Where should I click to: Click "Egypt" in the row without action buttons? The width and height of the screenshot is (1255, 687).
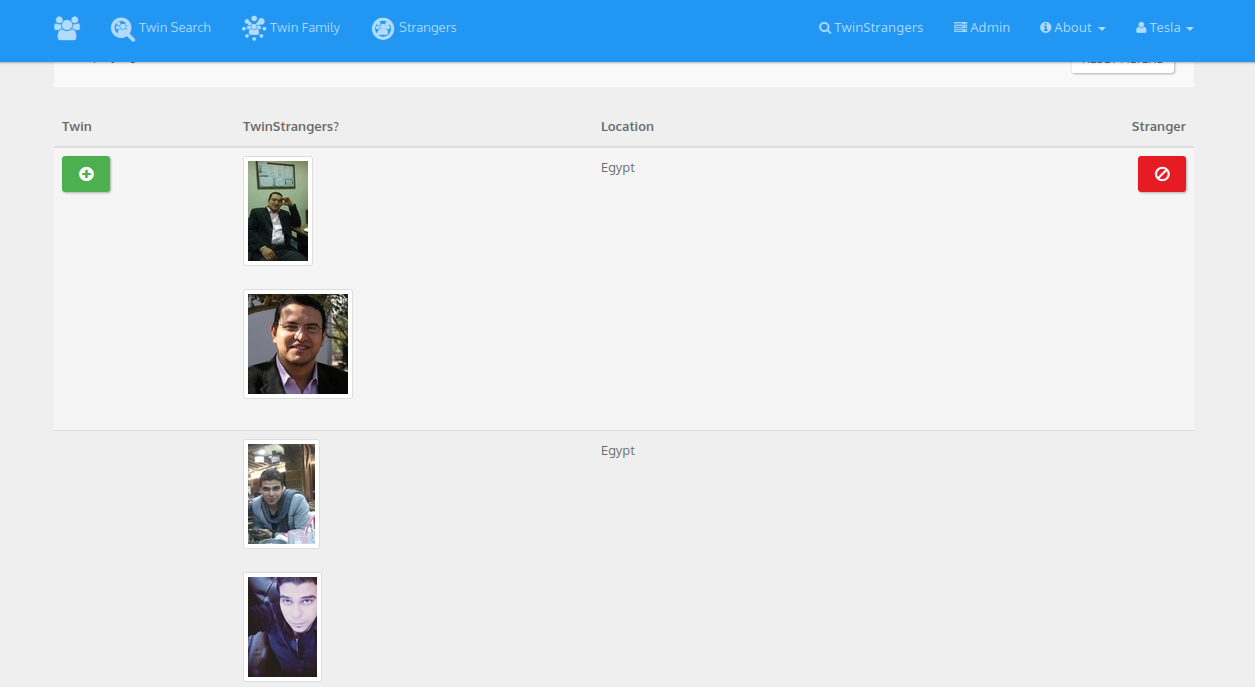point(618,451)
